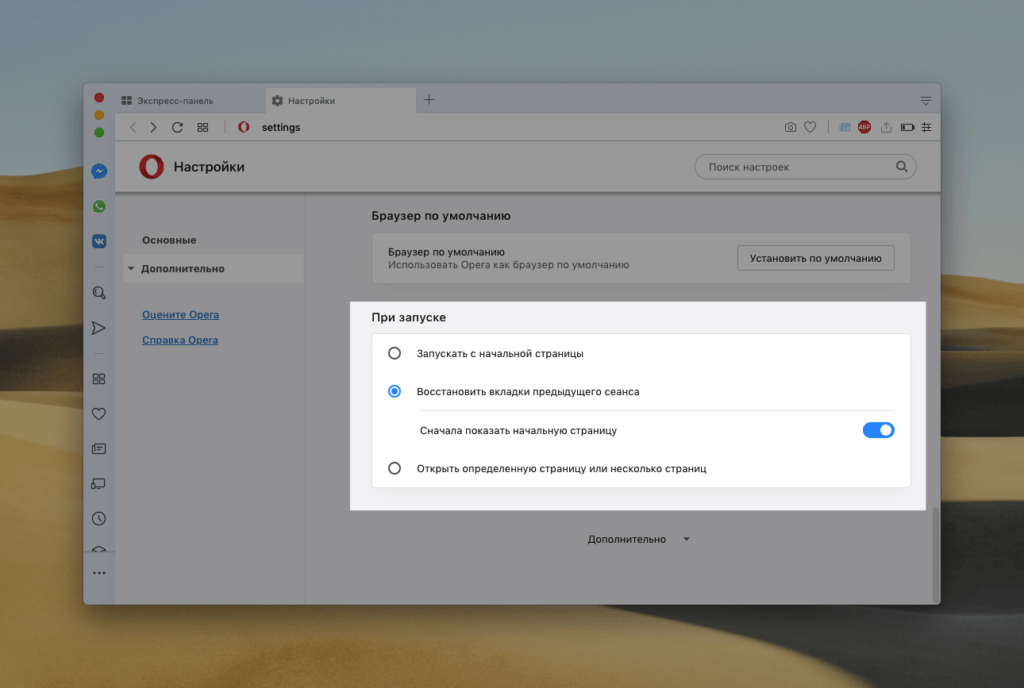The height and width of the screenshot is (688, 1024).
Task: Open the sidebar send arrow icon
Action: (x=99, y=328)
